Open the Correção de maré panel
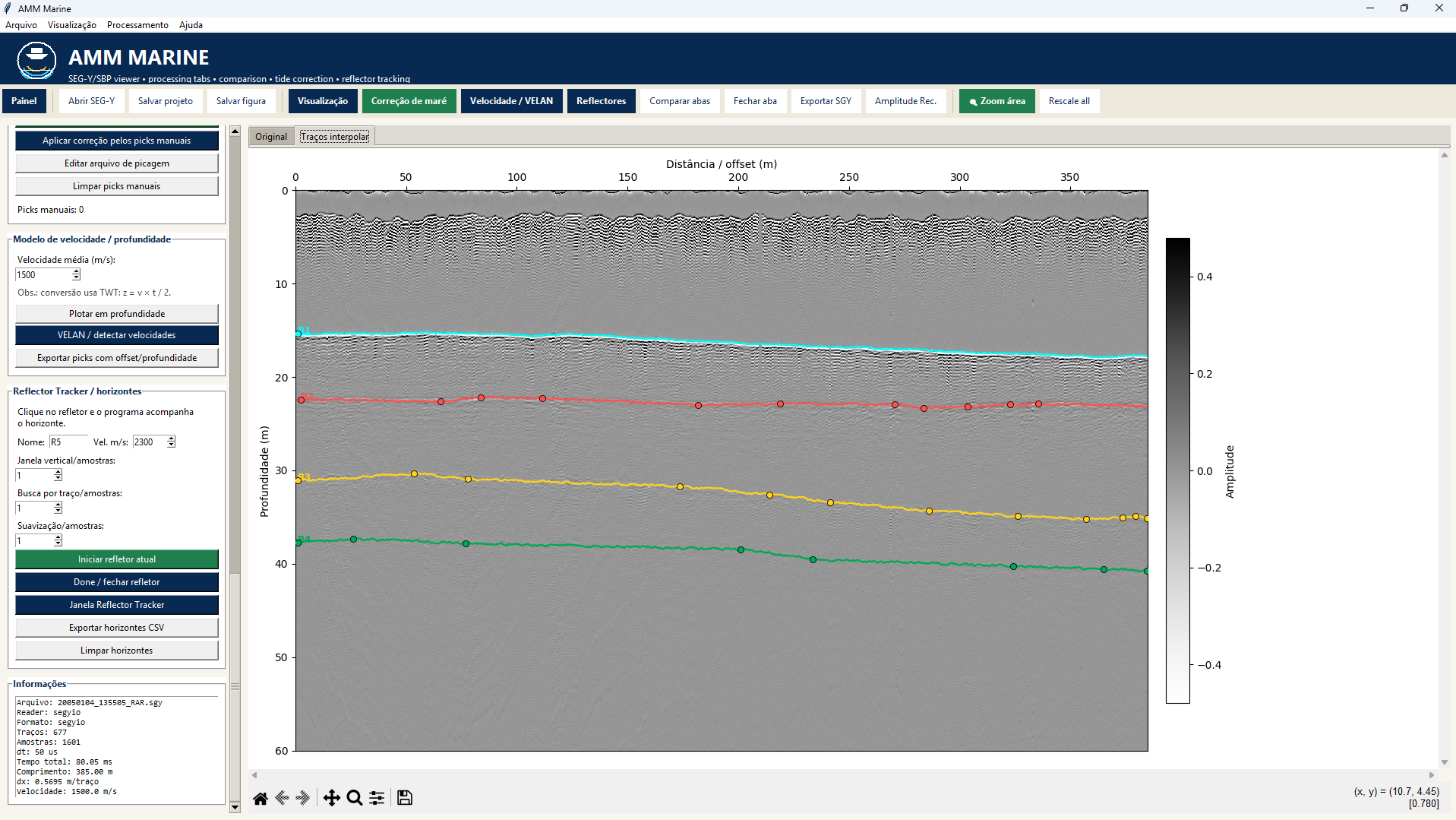 click(409, 101)
